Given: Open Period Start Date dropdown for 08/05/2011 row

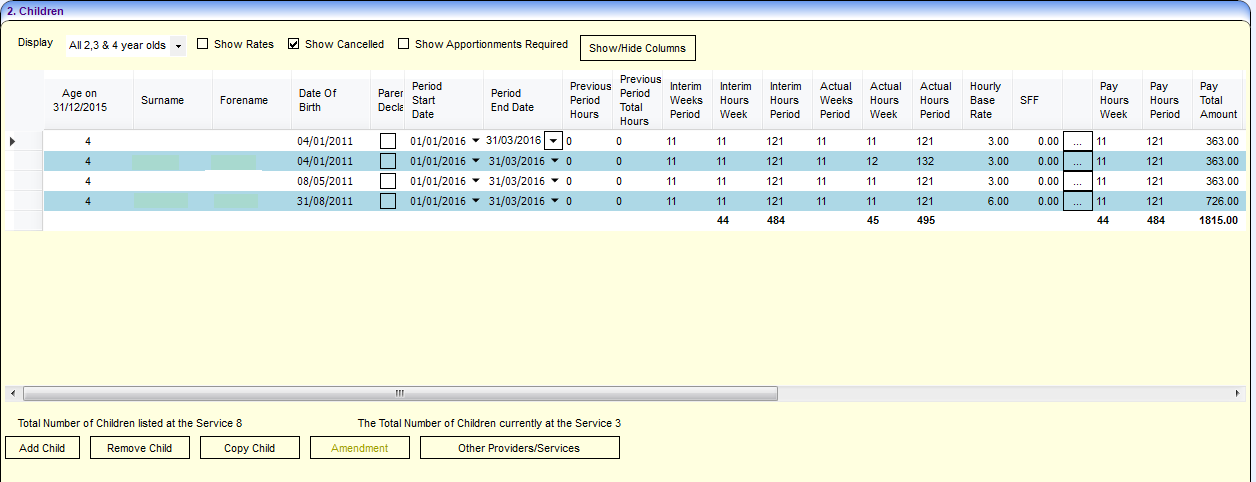Looking at the screenshot, I should [x=475, y=181].
